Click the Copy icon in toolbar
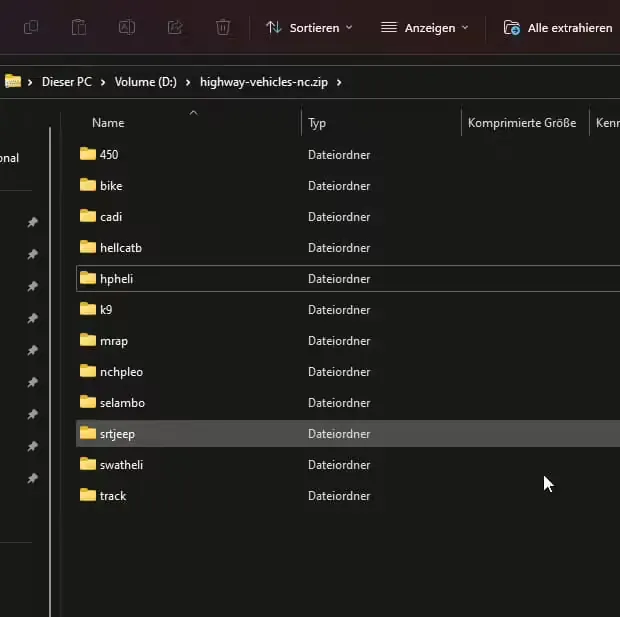The image size is (620, 617). pos(31,27)
